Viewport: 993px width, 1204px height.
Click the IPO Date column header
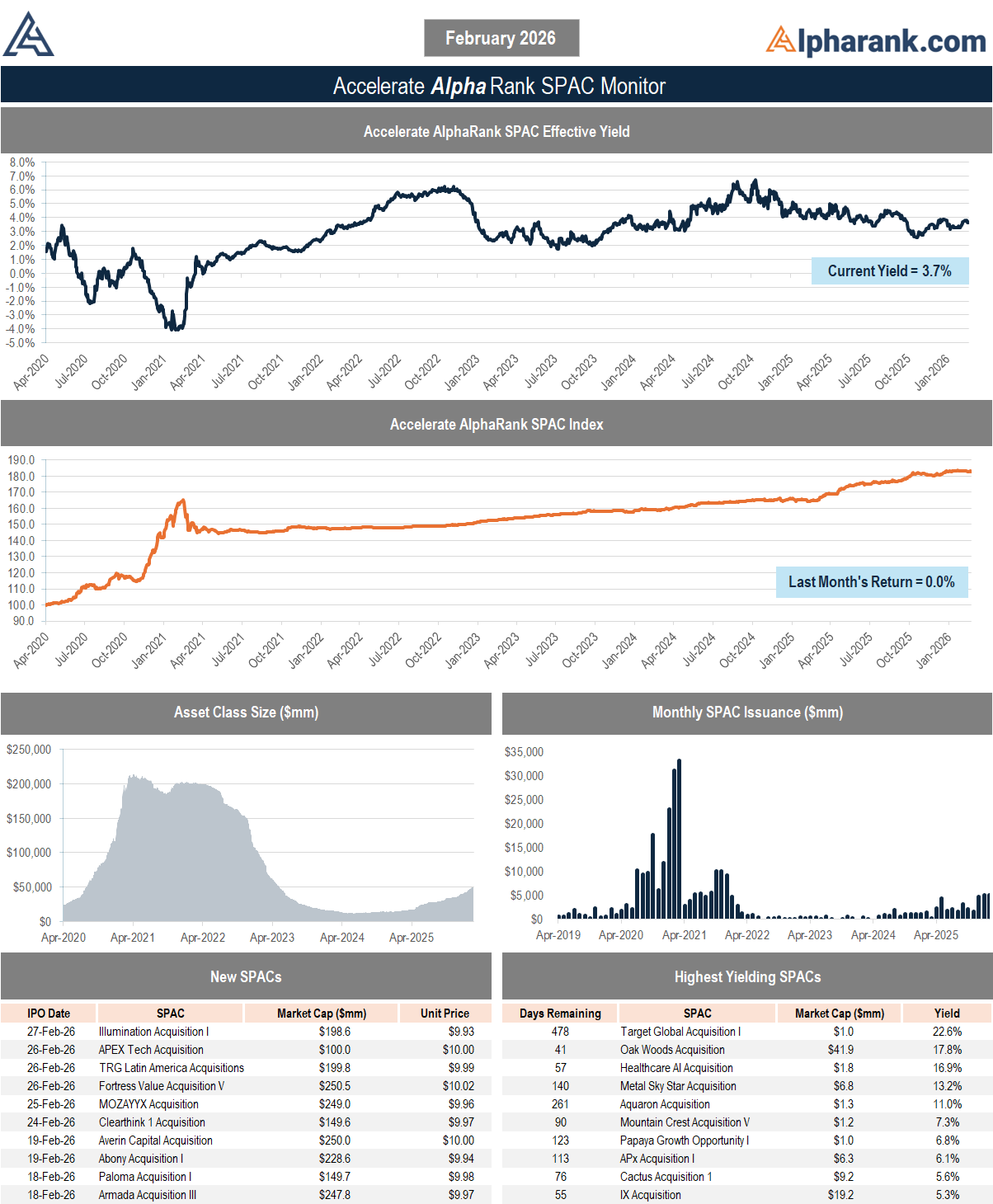49,1014
